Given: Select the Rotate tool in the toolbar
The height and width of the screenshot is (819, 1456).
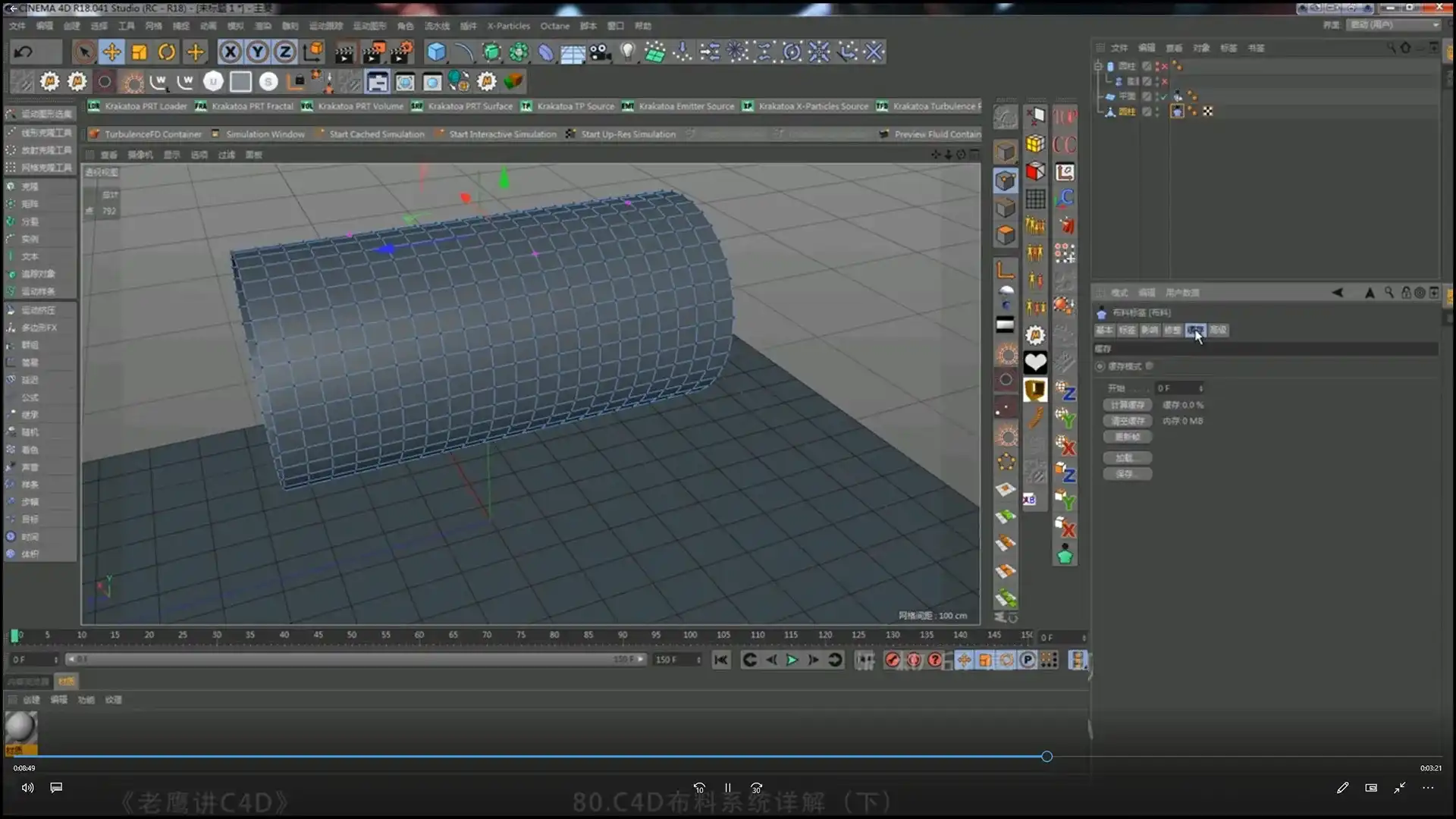Looking at the screenshot, I should point(167,52).
